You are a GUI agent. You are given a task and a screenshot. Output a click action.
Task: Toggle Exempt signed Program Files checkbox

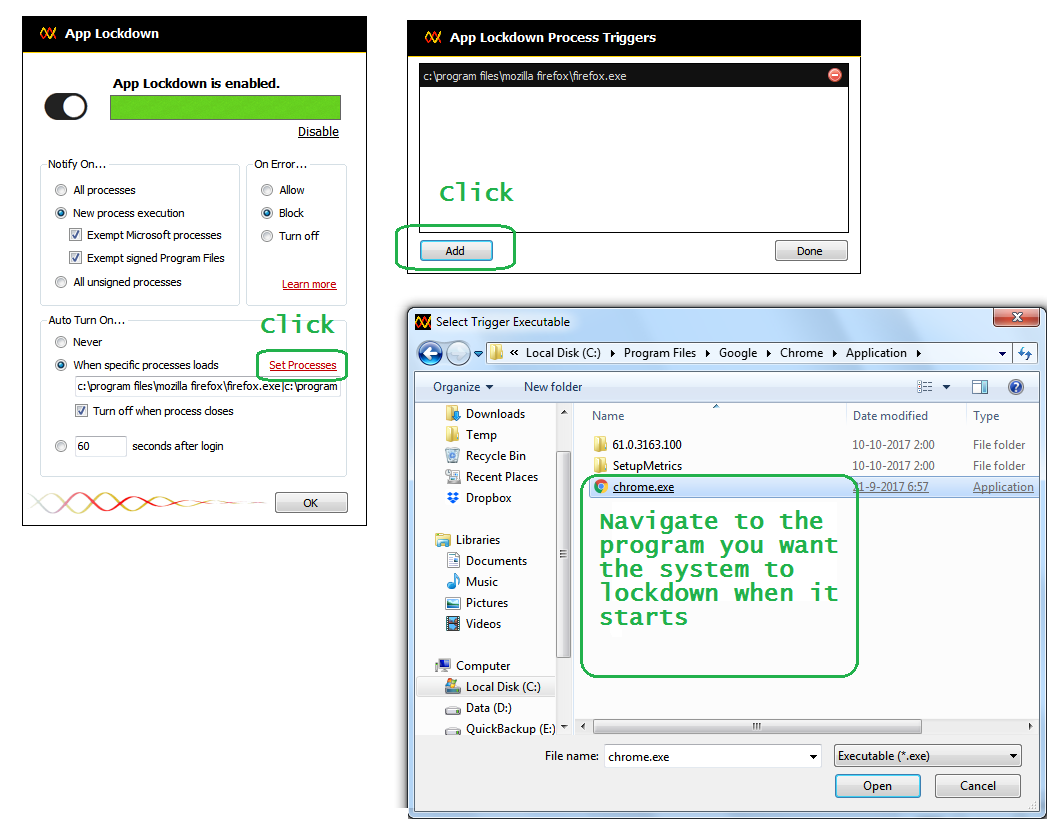[x=76, y=258]
